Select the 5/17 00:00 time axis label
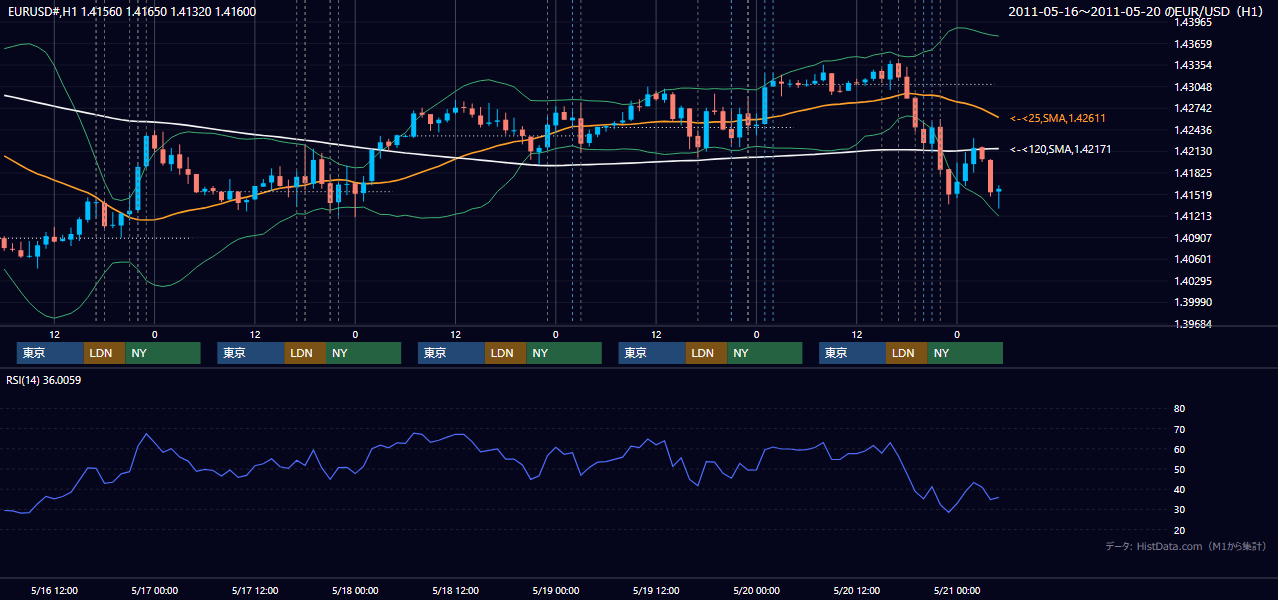 pos(154,590)
